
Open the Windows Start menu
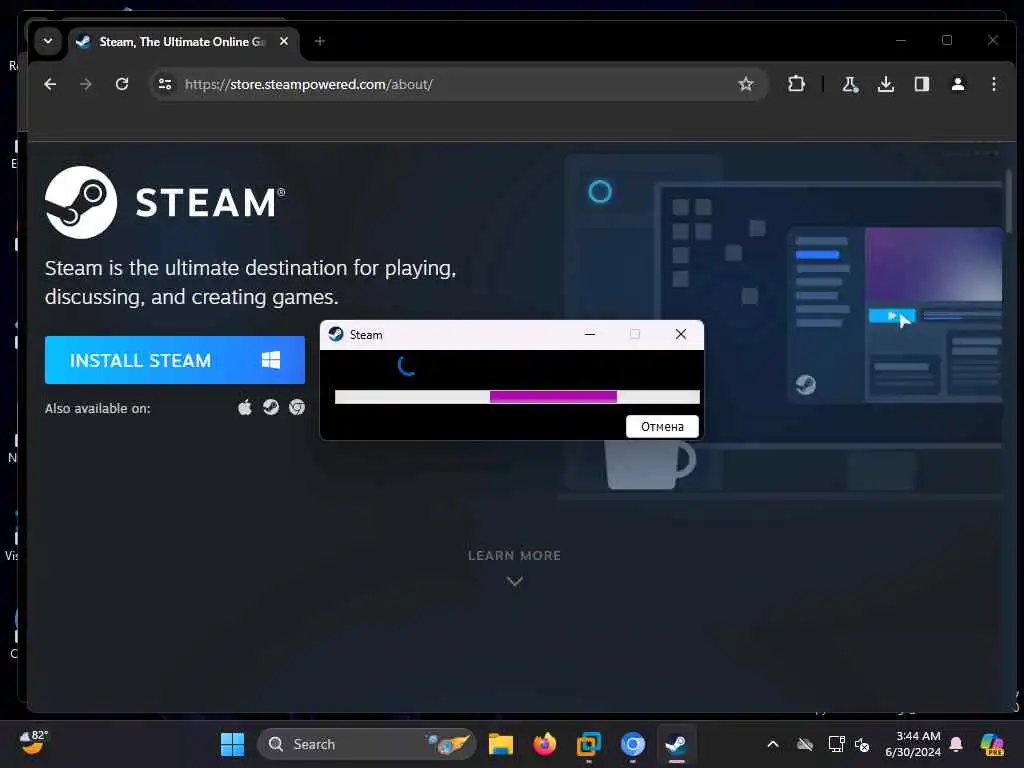pos(232,744)
